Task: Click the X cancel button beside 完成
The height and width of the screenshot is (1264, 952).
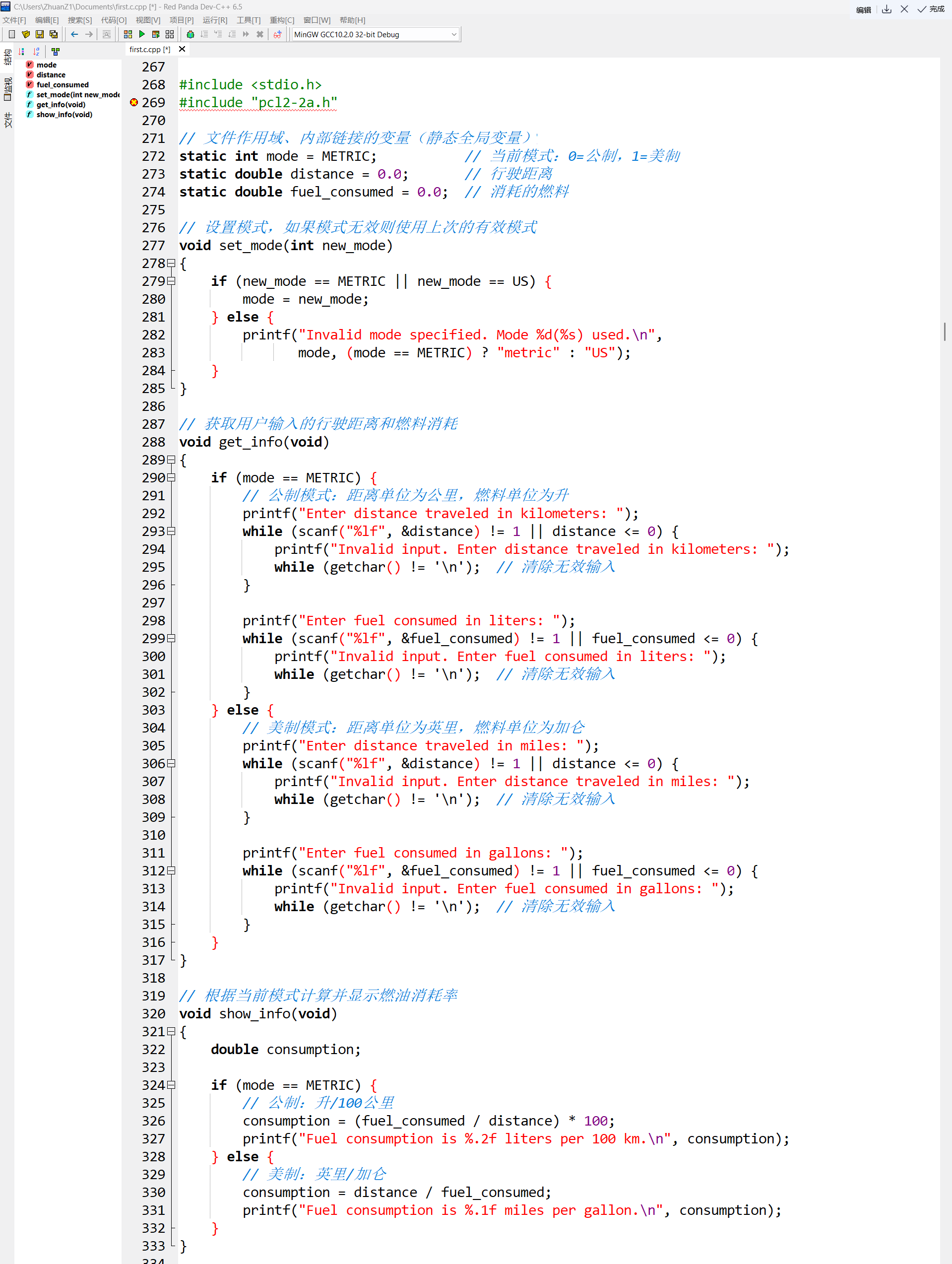Action: [x=904, y=9]
